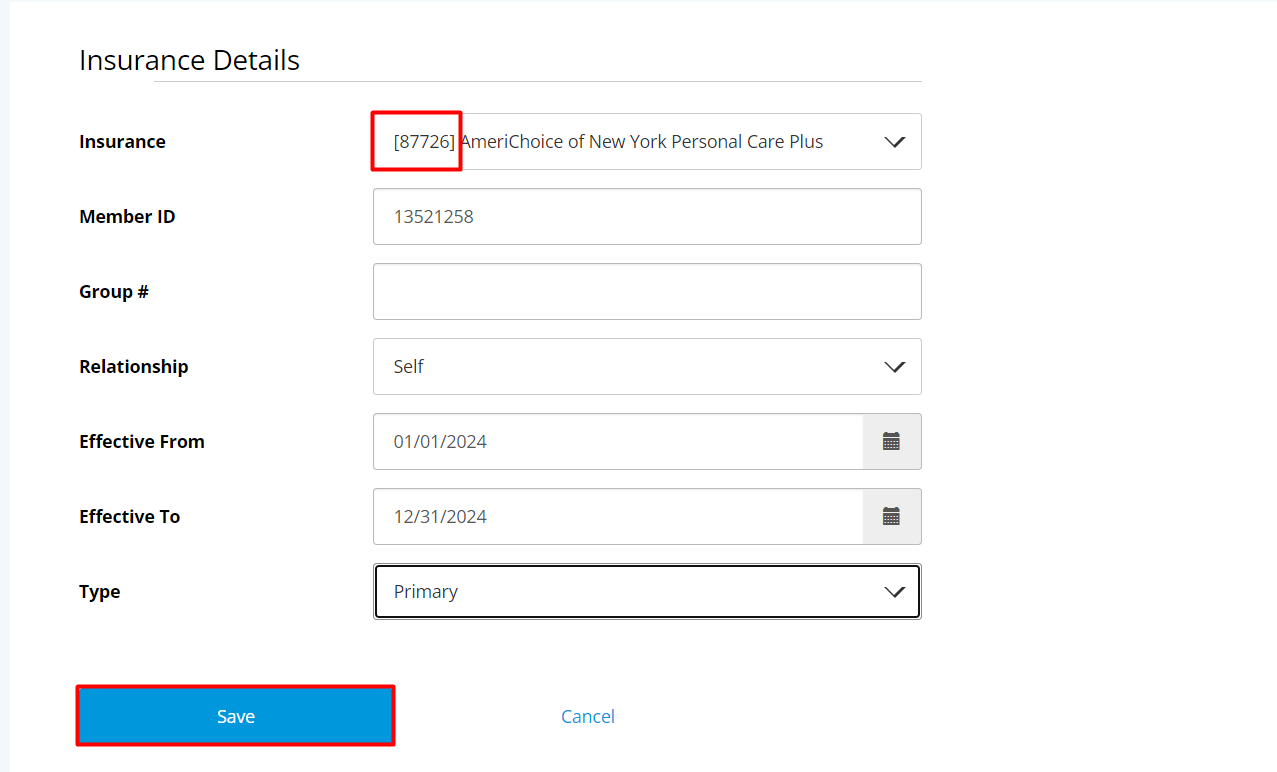Click the Group # label

coord(114,292)
